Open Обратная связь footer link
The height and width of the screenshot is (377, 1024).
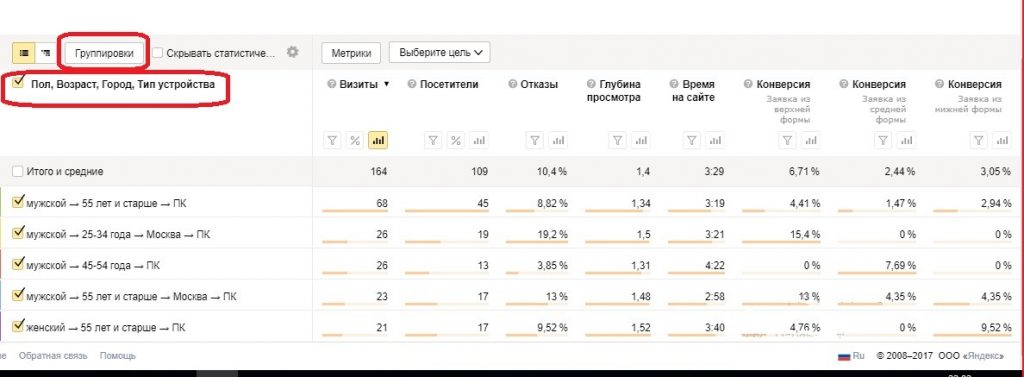[x=54, y=356]
